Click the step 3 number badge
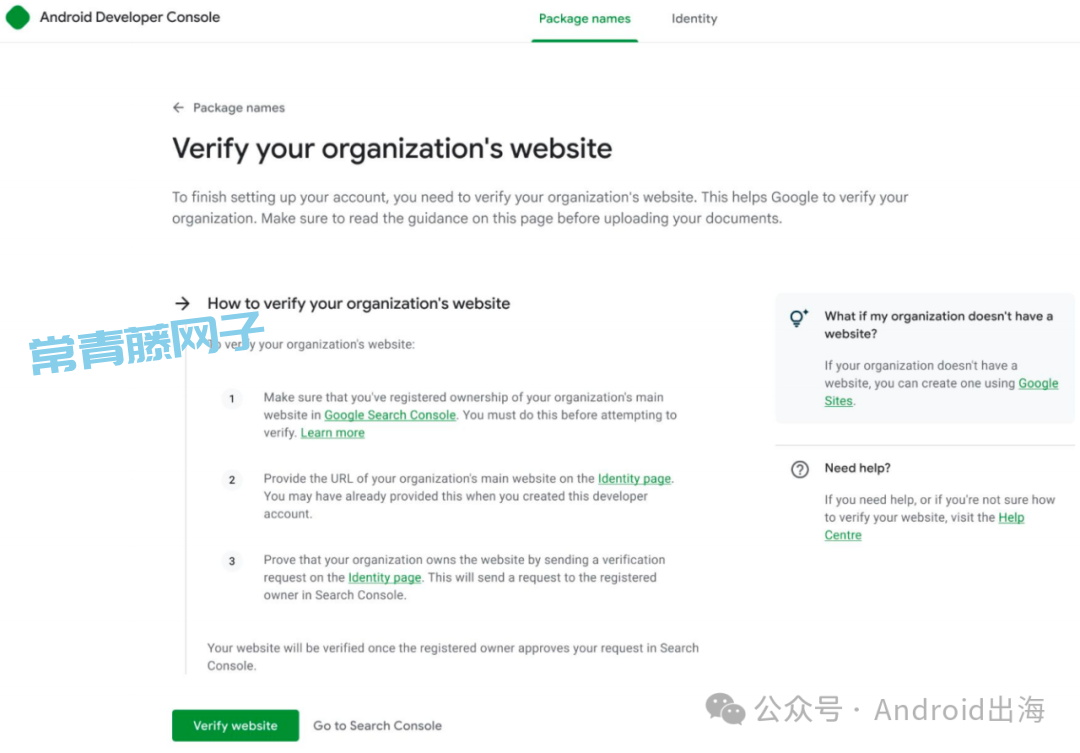 232,561
